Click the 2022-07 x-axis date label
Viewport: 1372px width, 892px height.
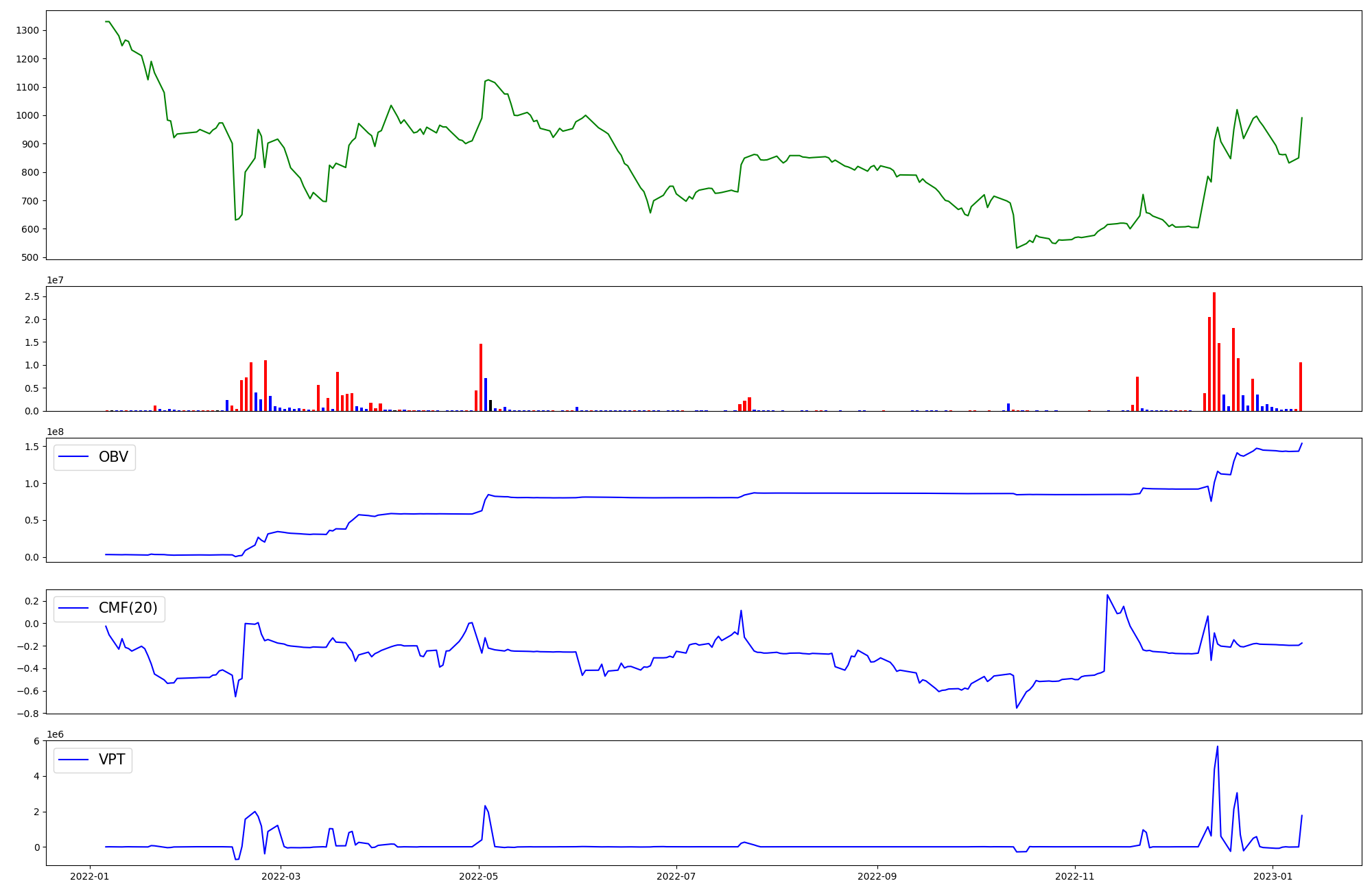[677, 876]
